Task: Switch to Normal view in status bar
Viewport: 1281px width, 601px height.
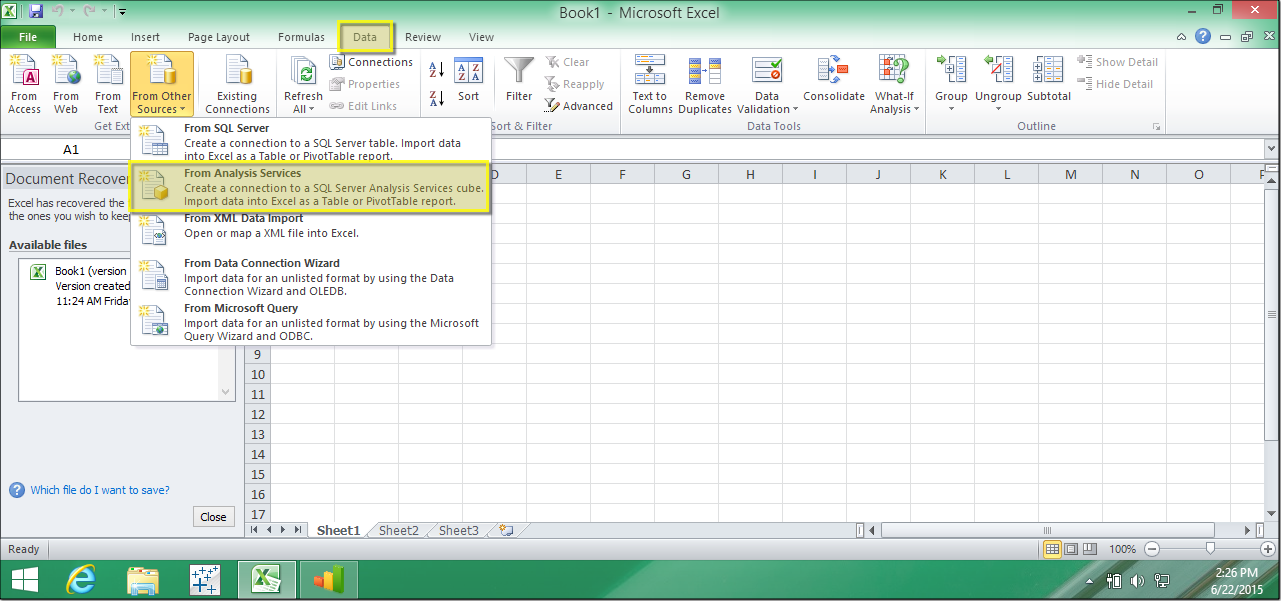Action: pyautogui.click(x=1052, y=549)
